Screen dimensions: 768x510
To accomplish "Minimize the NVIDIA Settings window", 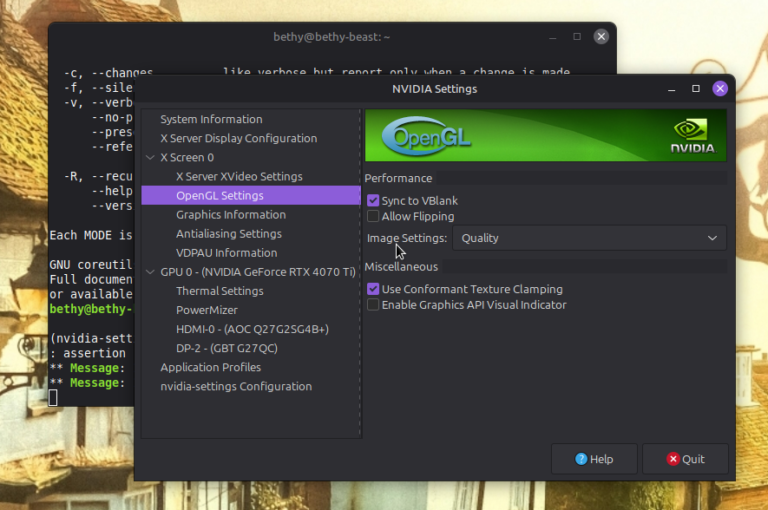I will click(672, 89).
